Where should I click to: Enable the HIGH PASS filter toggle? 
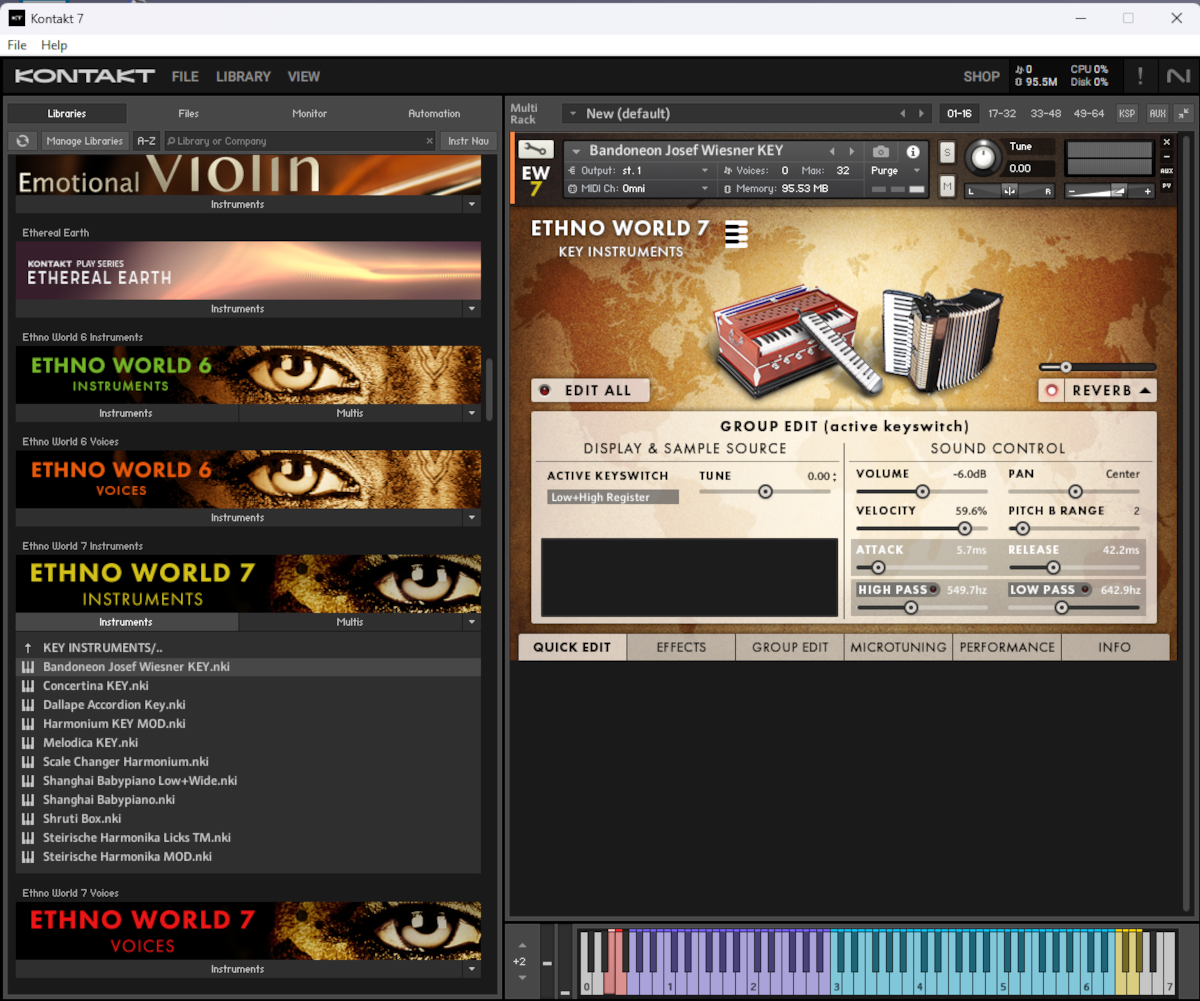tap(933, 590)
